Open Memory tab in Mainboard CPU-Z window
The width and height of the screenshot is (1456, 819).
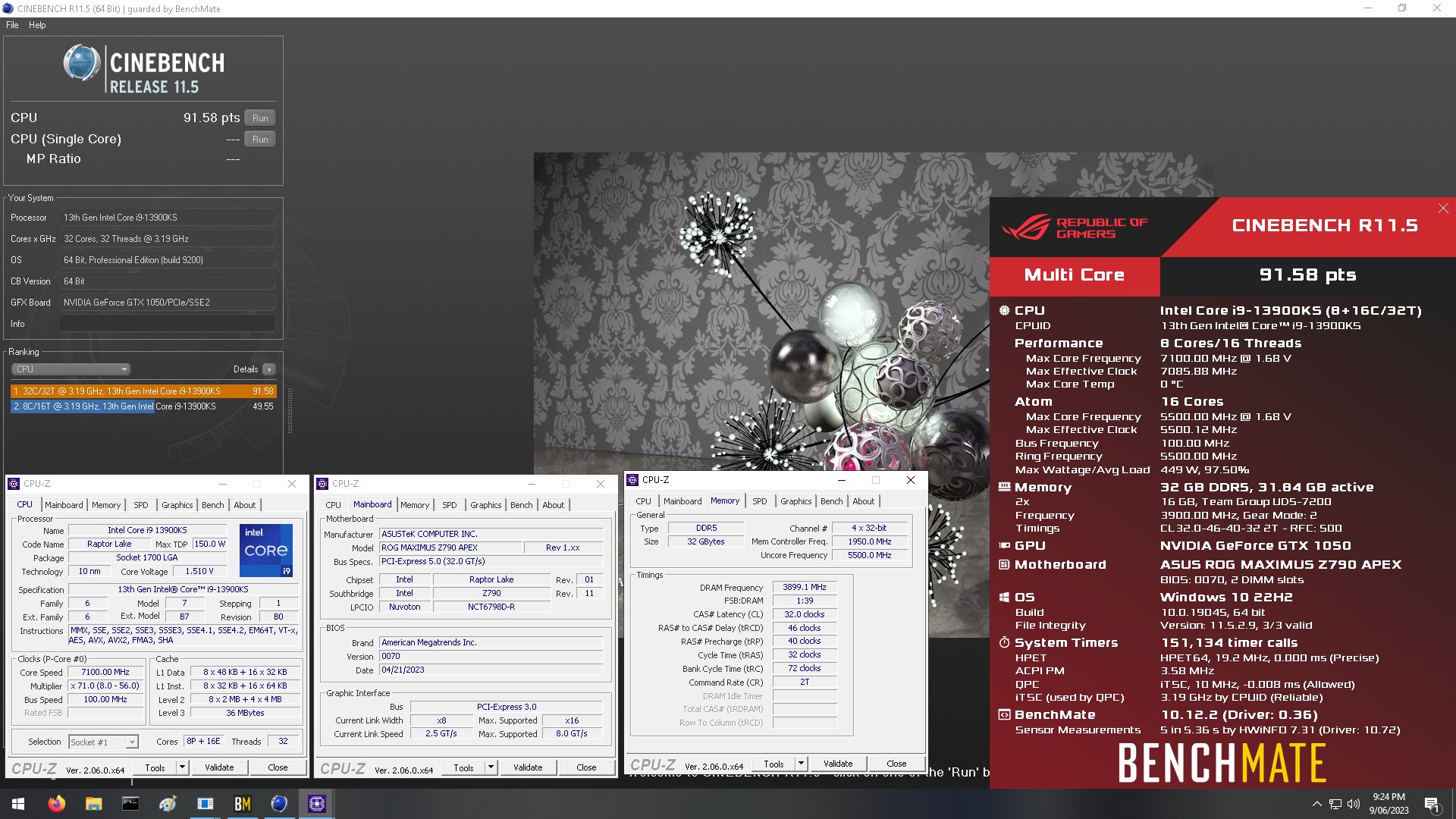click(x=415, y=505)
